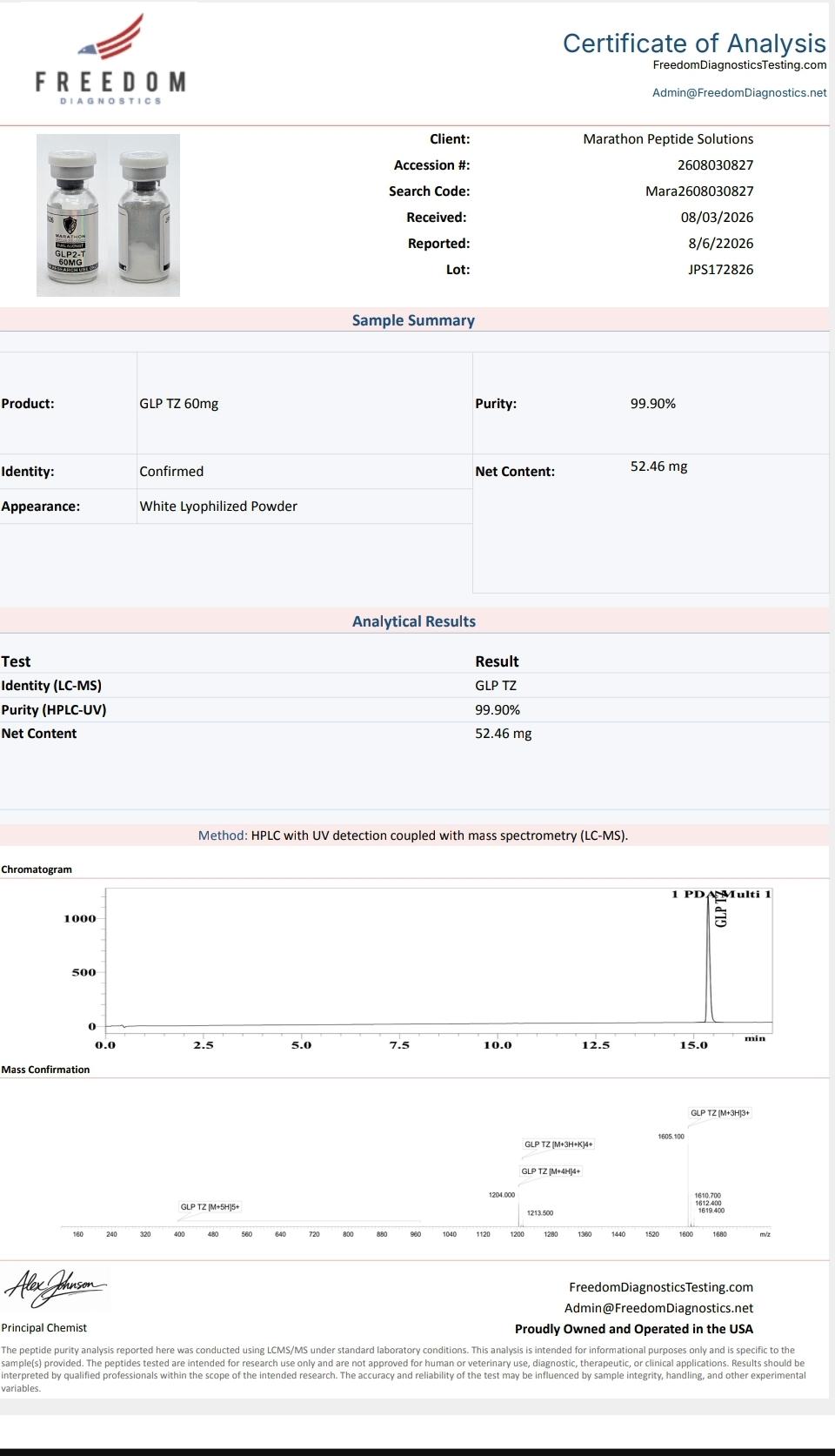Click 99.90% result in Analytical Results table
Screen dimensions: 835x1456
pos(498,710)
